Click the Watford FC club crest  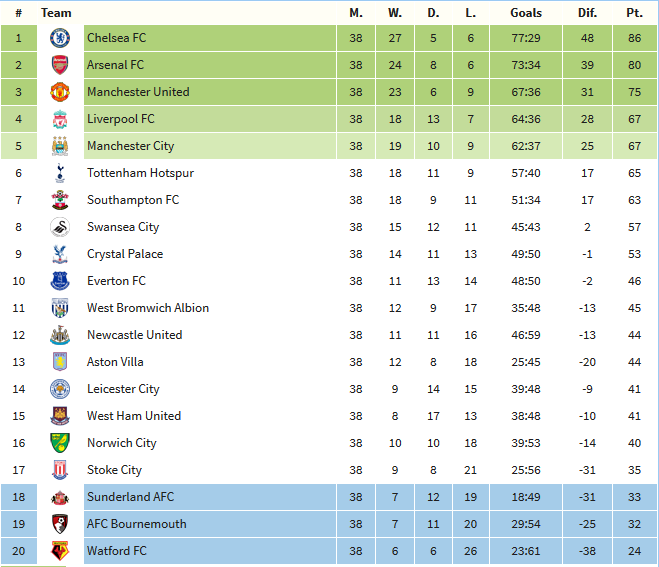click(60, 551)
